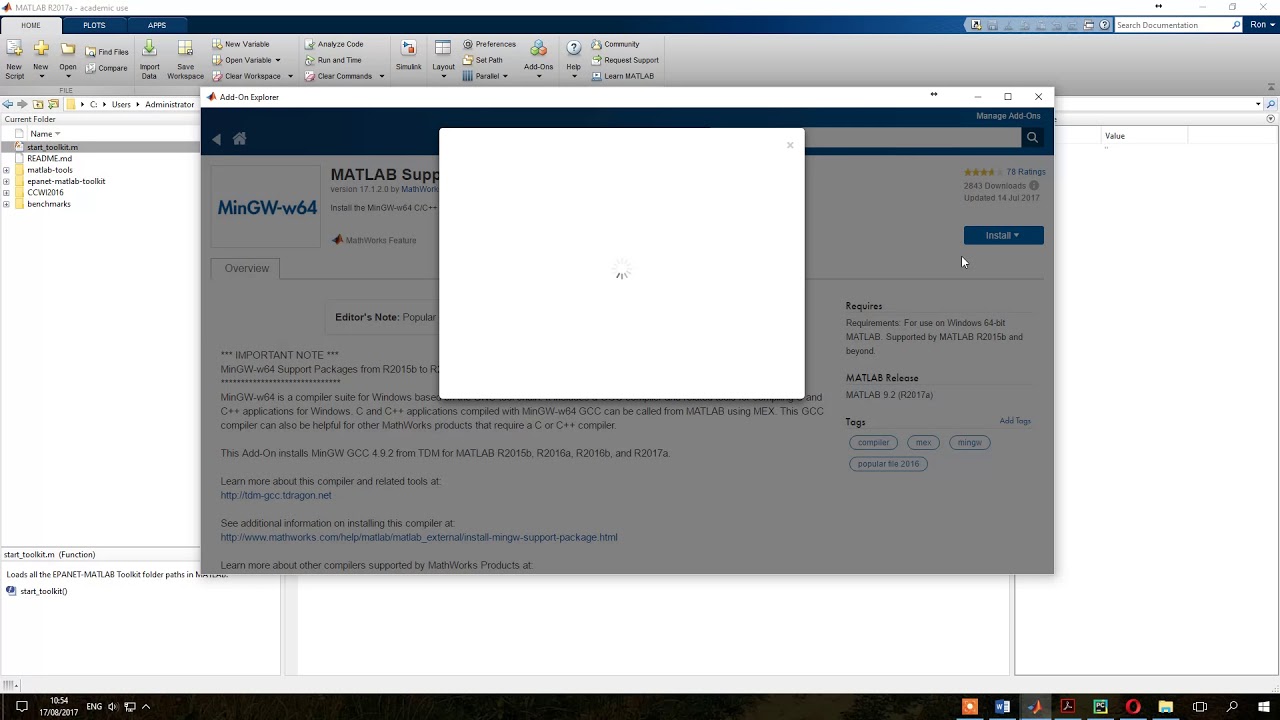Viewport: 1280px width, 720px height.
Task: Click Set Path
Action: tap(482, 60)
